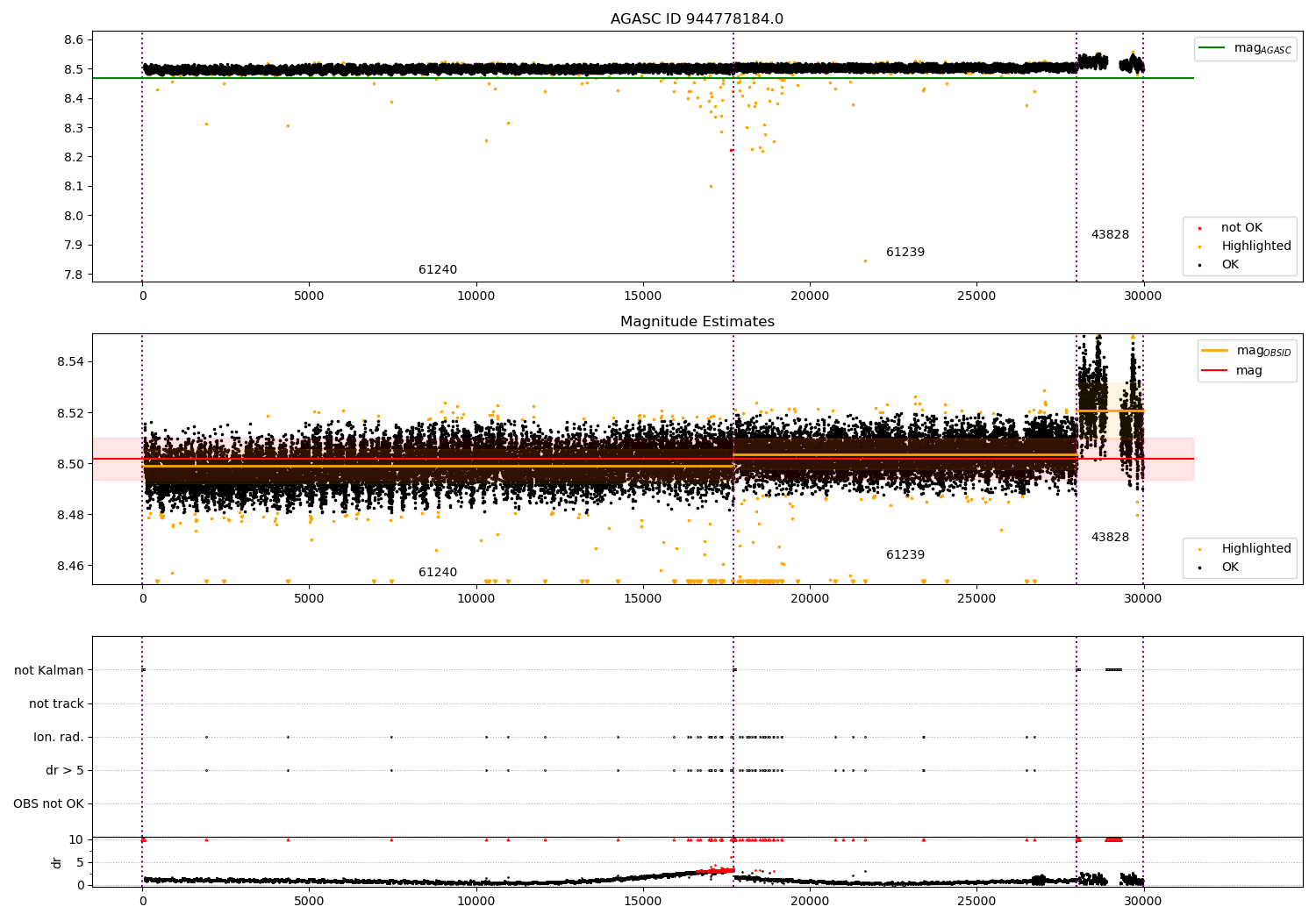Click the "Ion. rad." axis label

59,738
